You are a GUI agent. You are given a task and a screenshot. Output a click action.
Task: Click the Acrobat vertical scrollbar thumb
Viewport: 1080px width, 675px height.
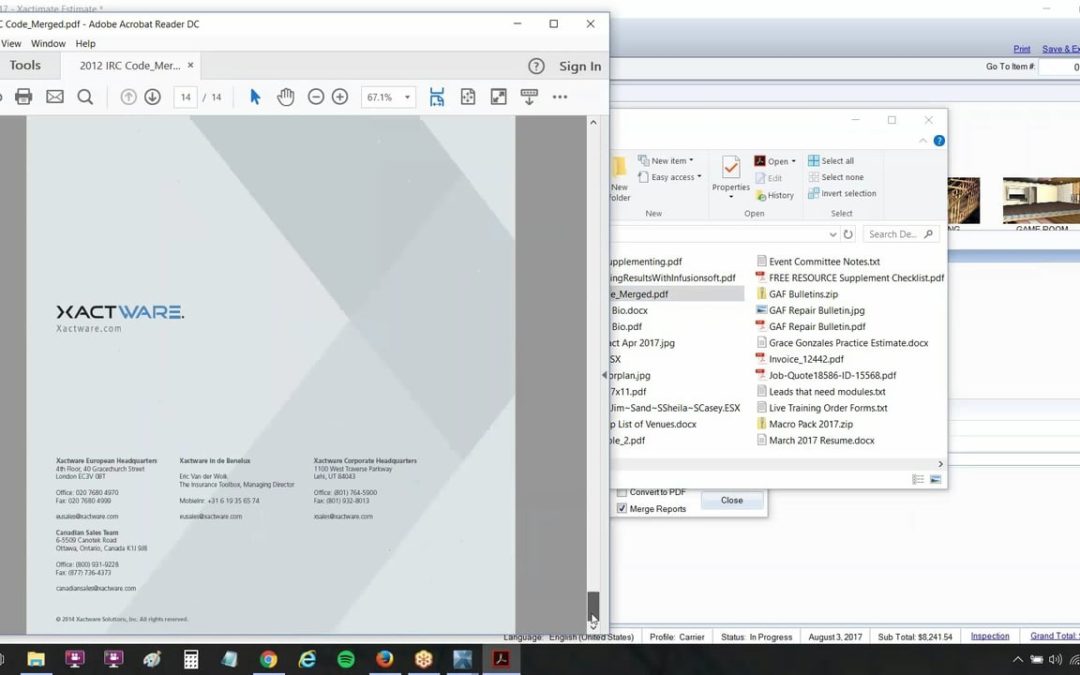coord(593,606)
